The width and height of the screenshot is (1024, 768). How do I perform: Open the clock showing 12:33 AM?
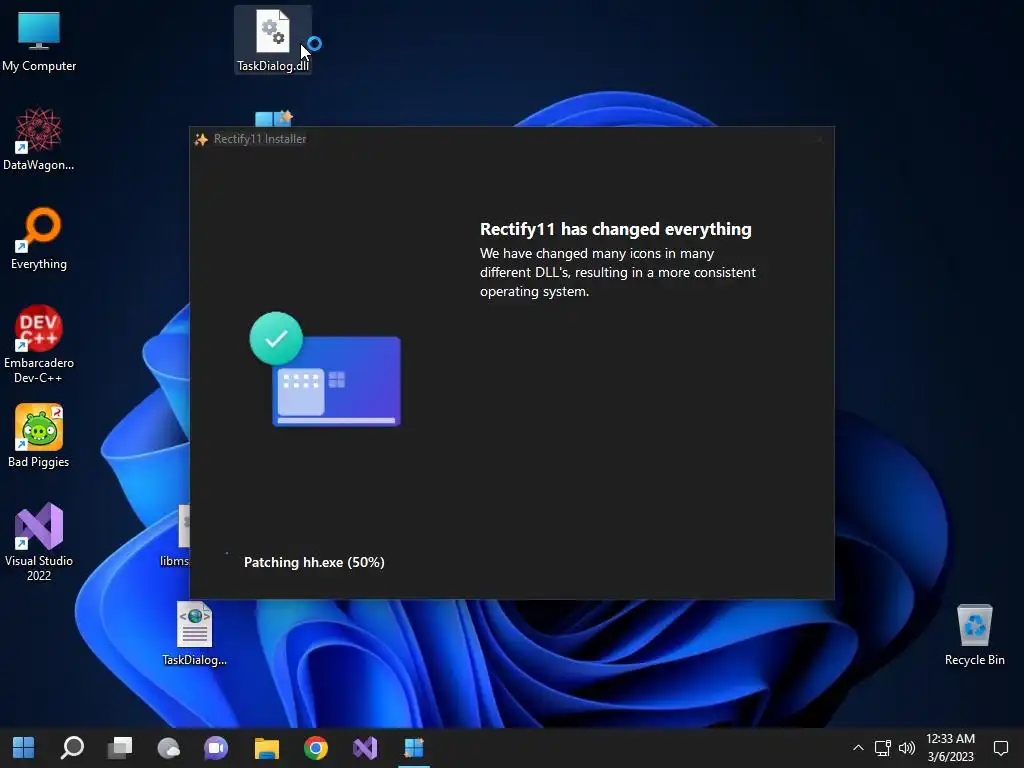pos(950,748)
